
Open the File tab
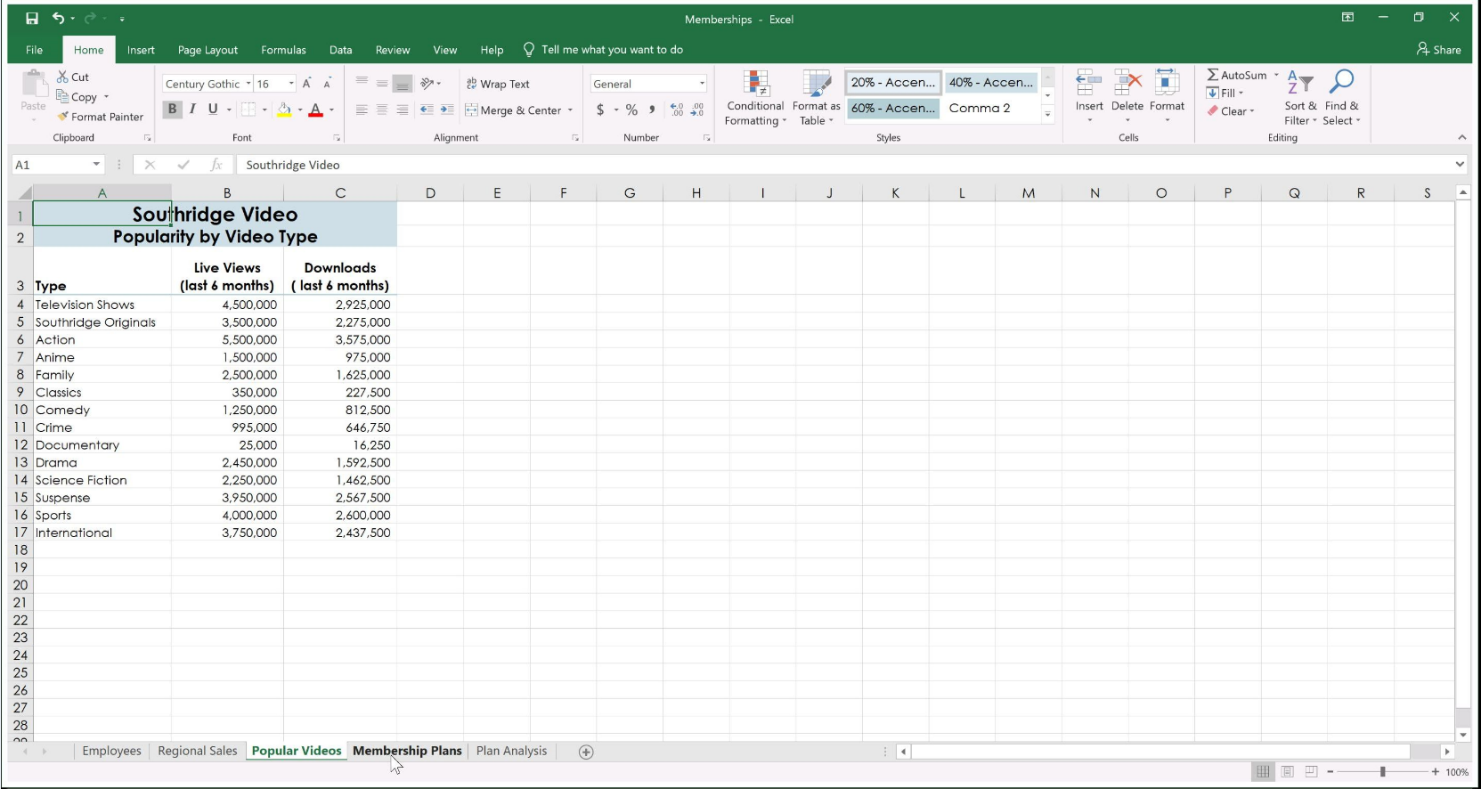tap(34, 50)
